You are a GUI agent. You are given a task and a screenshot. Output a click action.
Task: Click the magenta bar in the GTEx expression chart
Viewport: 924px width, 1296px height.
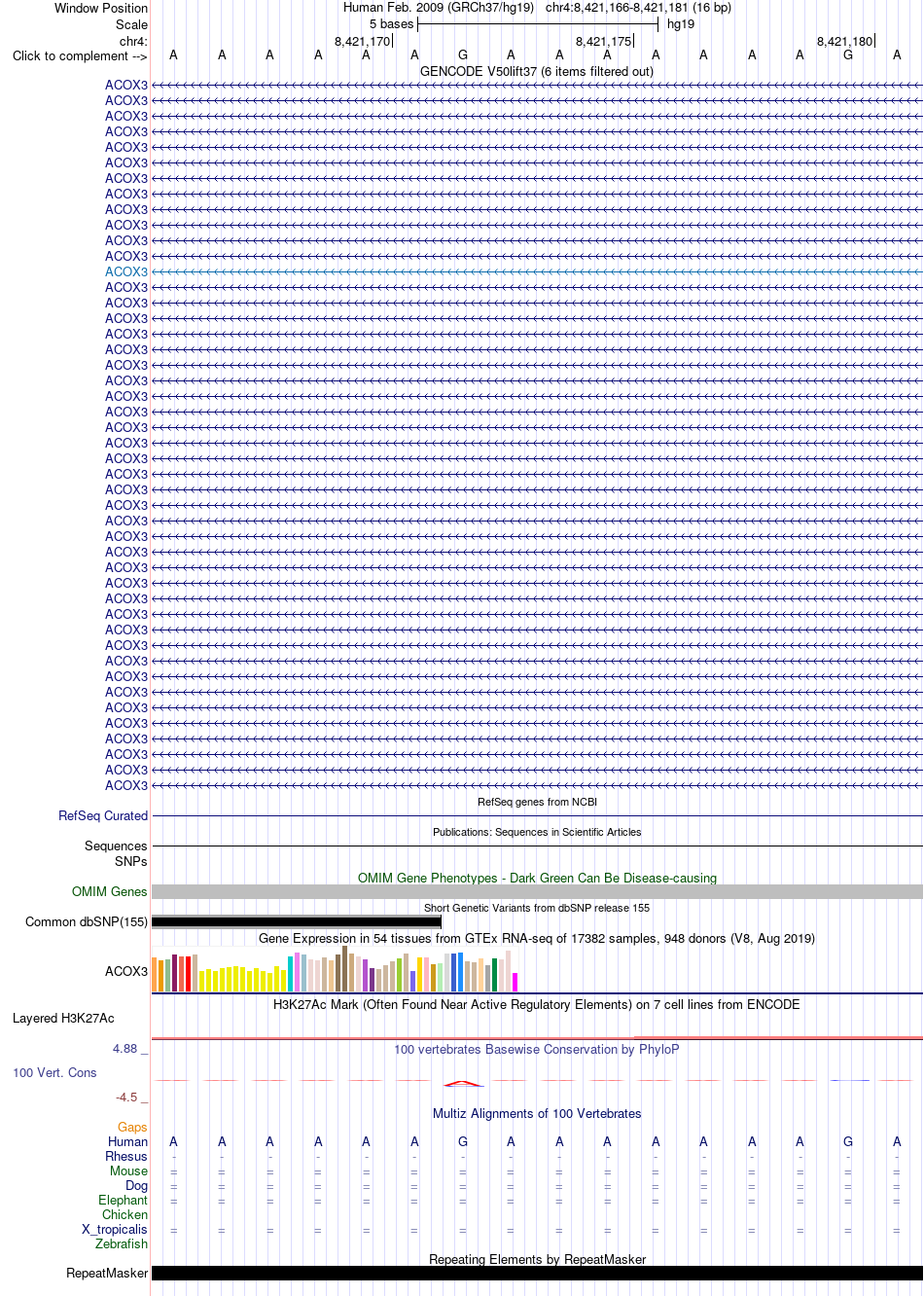pyautogui.click(x=515, y=982)
